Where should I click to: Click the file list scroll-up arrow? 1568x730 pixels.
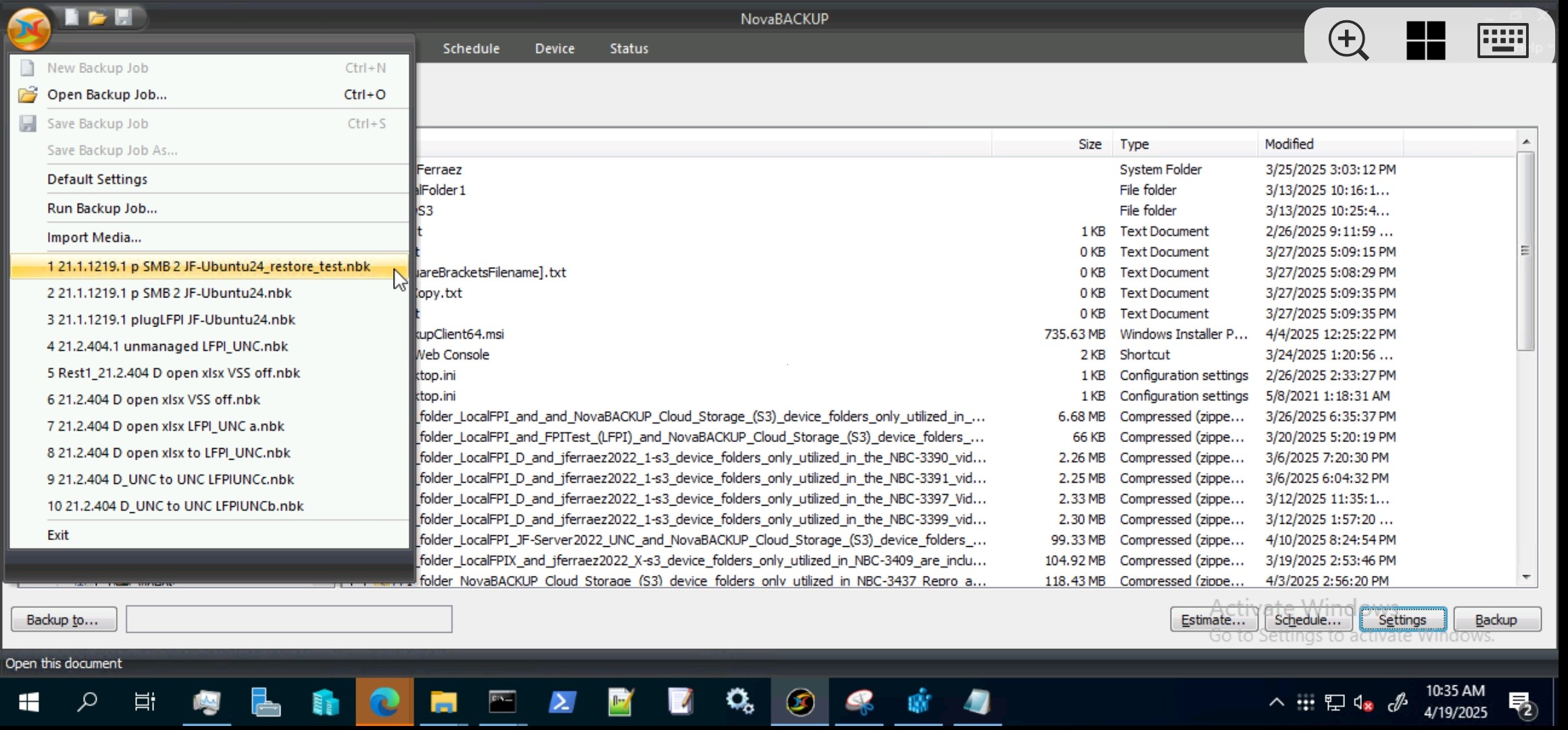point(1526,141)
